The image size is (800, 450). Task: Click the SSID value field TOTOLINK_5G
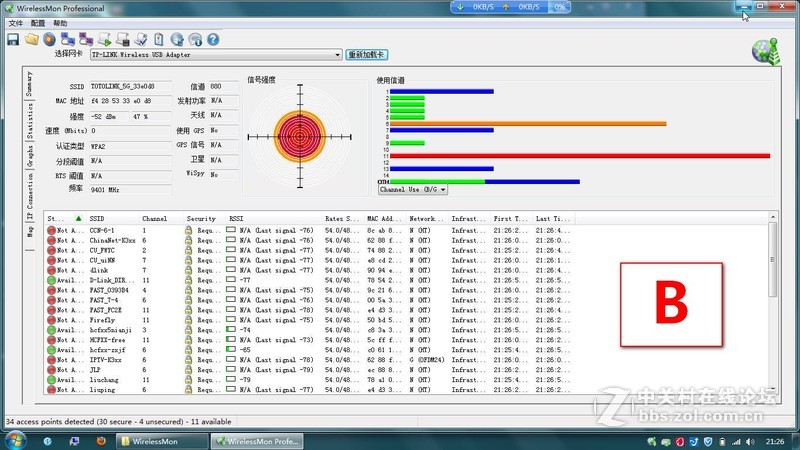(130, 87)
